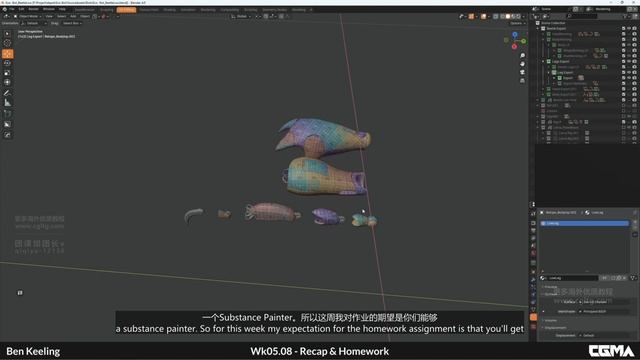Select the Transform tool
The height and width of the screenshot is (360, 640).
7,82
